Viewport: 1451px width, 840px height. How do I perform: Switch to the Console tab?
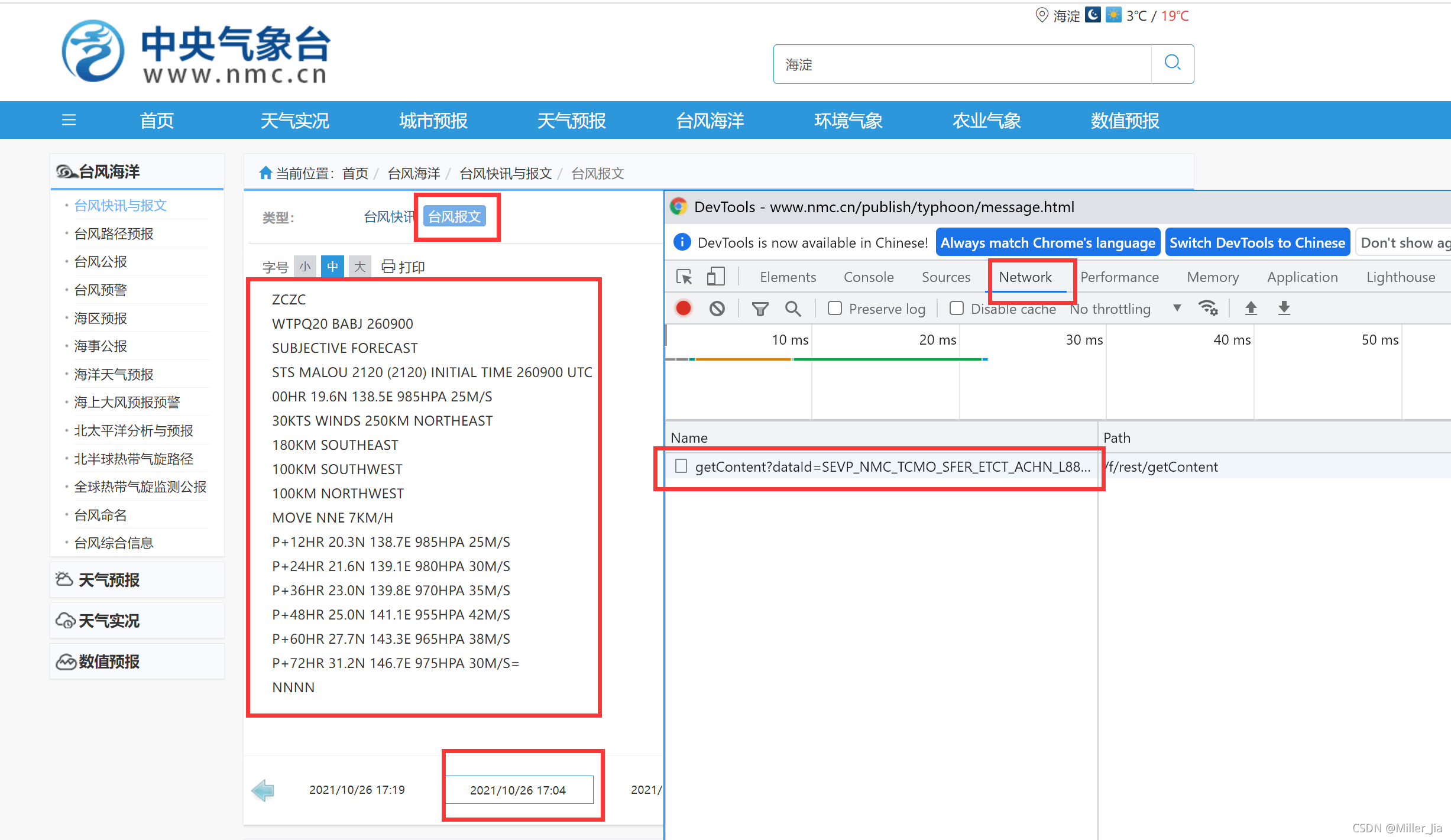tap(868, 277)
